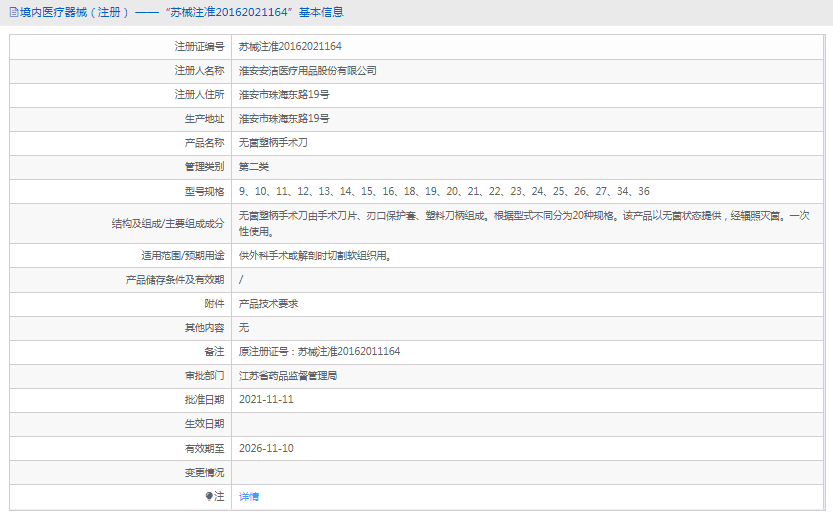833x519 pixels.
Task: Click remark with original registration number
Action: [319, 352]
